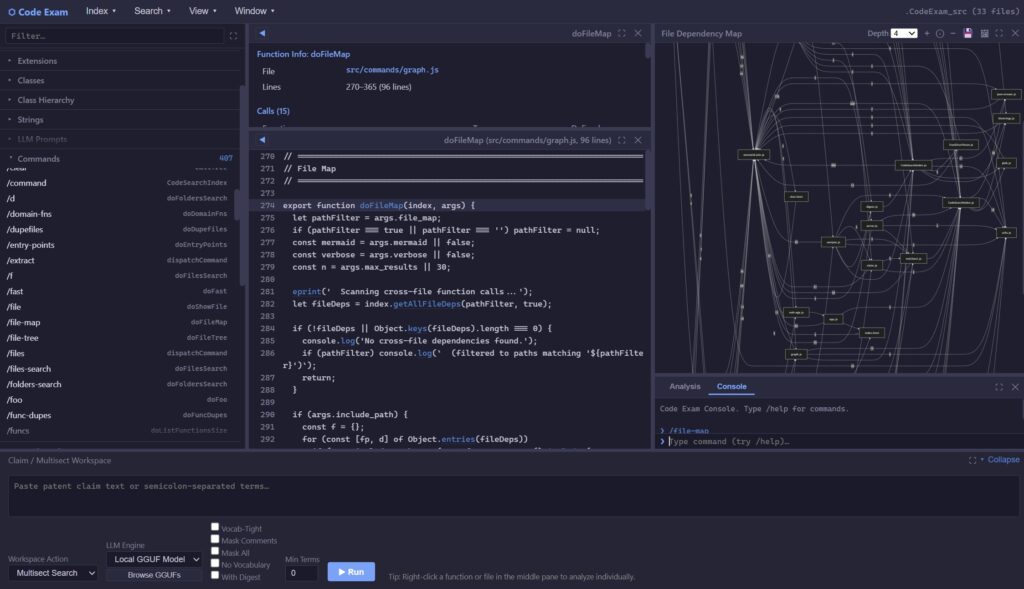The image size is (1024, 589).
Task: Click the grid layout icon in dependency map
Action: pos(984,33)
